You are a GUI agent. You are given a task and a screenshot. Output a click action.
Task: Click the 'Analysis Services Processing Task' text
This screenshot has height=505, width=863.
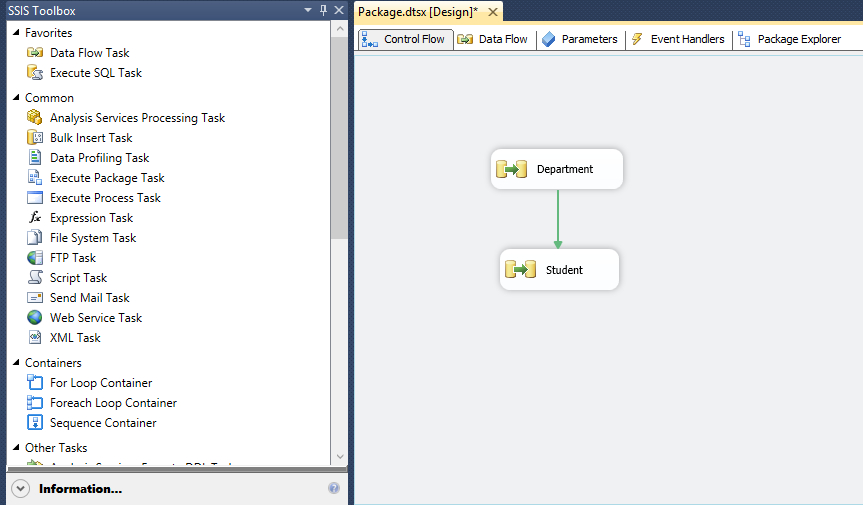point(138,118)
